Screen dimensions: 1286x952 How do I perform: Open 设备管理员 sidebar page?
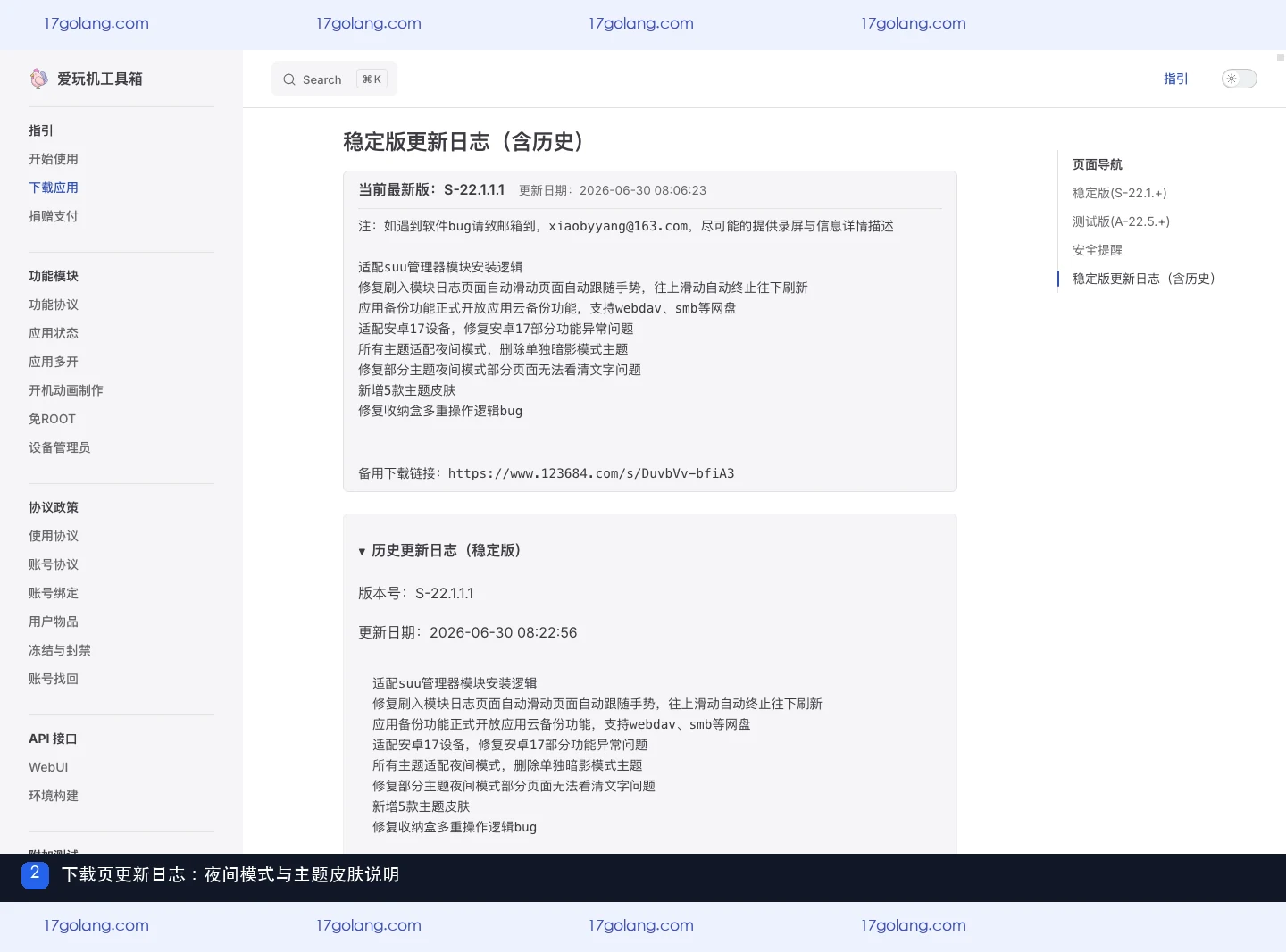click(x=60, y=447)
